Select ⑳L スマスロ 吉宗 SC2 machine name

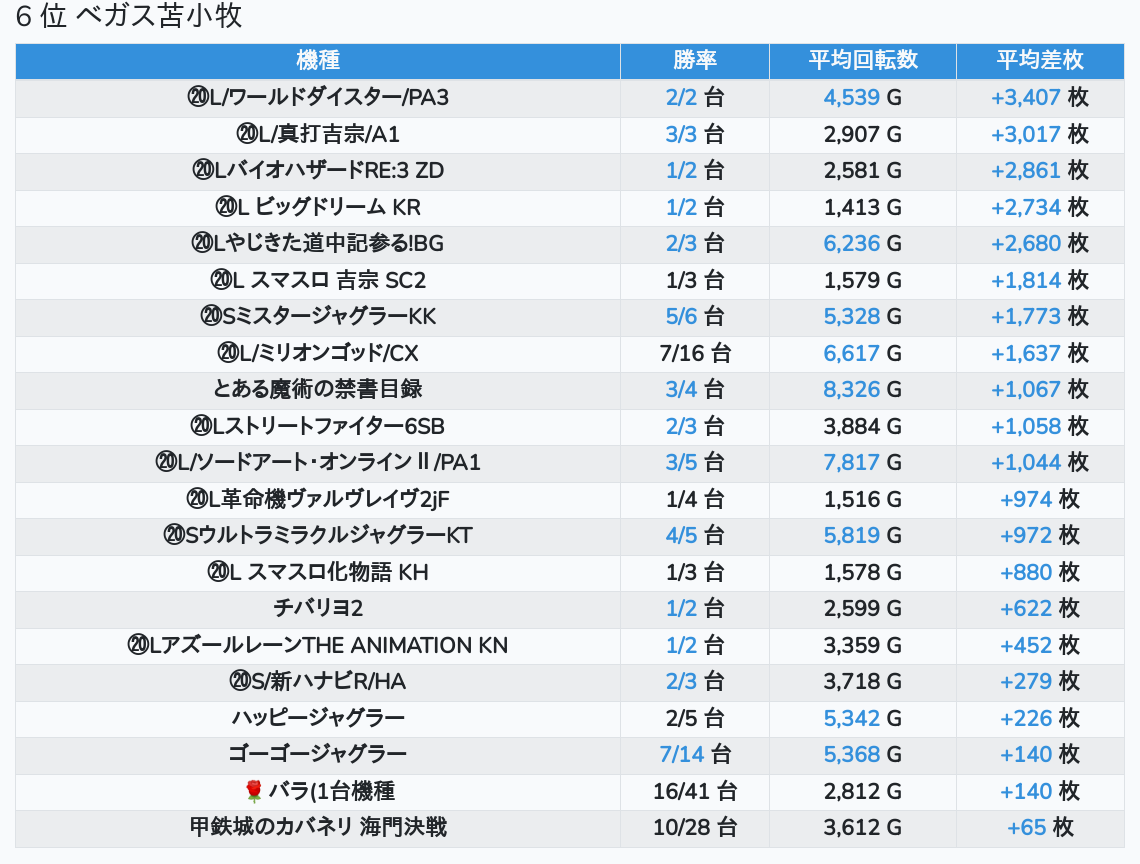click(318, 280)
